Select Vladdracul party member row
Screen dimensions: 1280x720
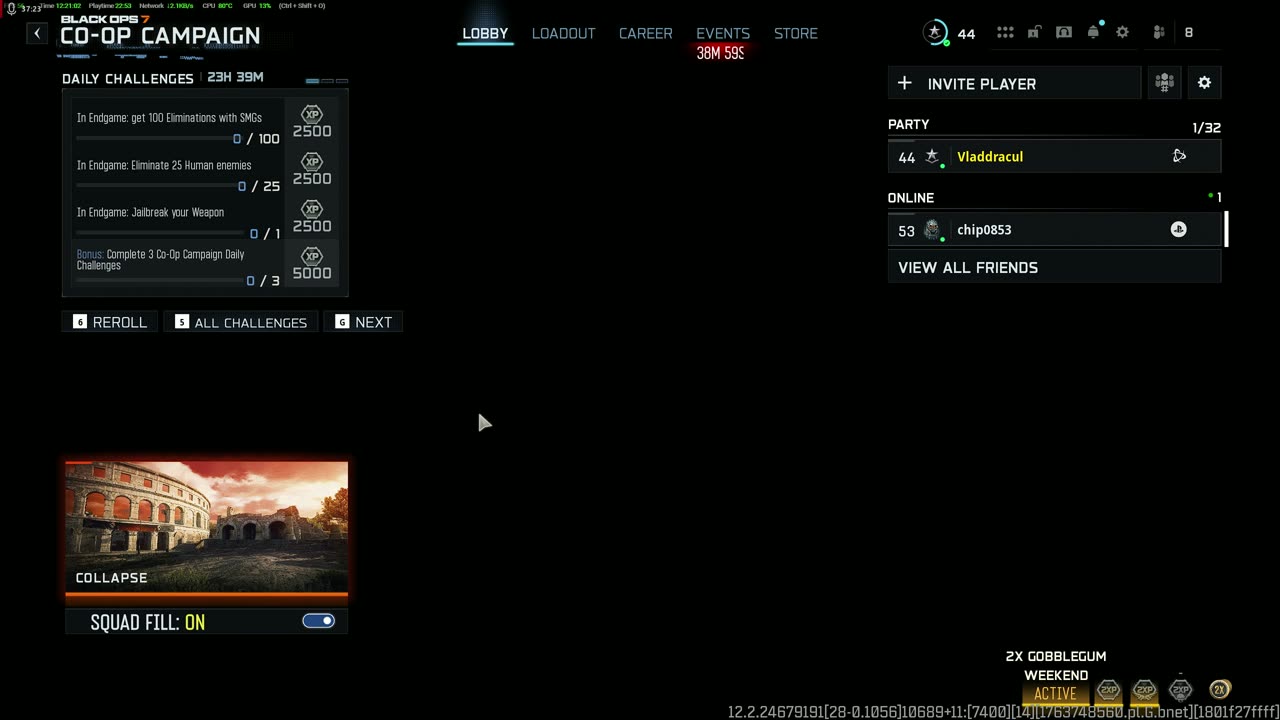click(x=1054, y=156)
